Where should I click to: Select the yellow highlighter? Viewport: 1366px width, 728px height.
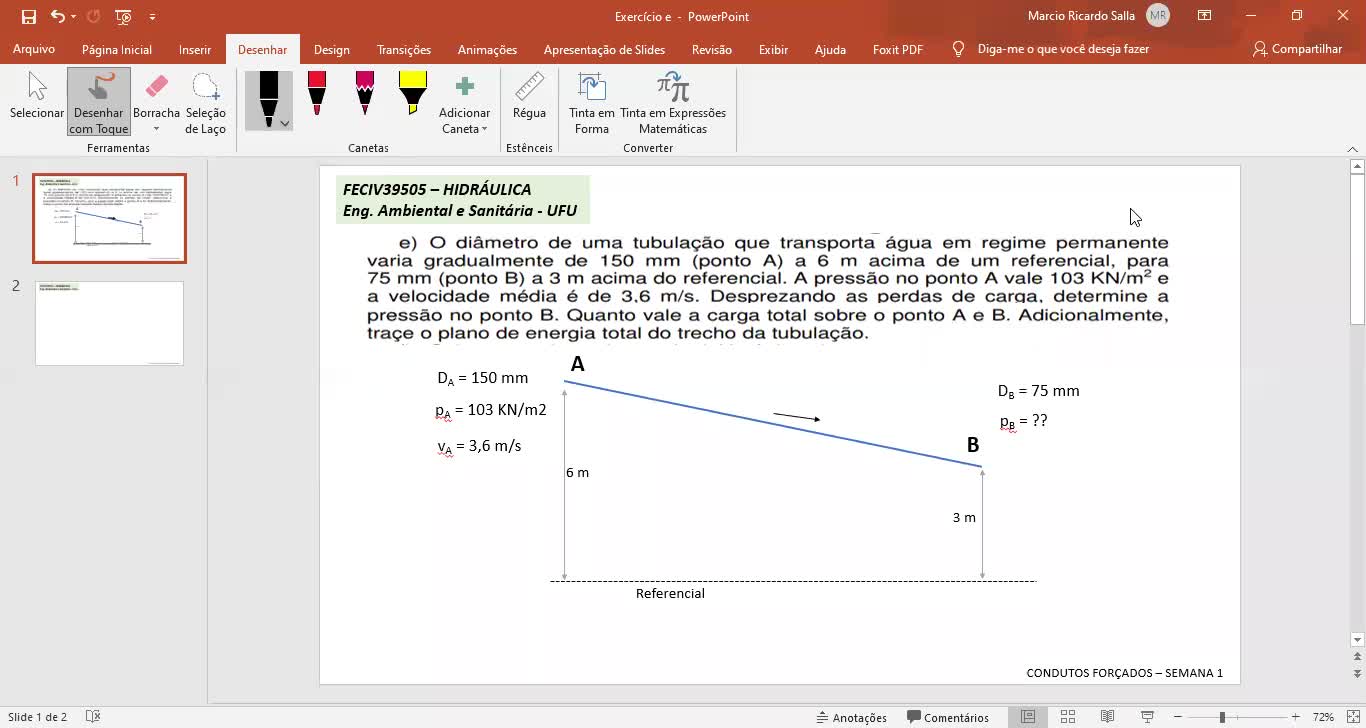pyautogui.click(x=412, y=93)
